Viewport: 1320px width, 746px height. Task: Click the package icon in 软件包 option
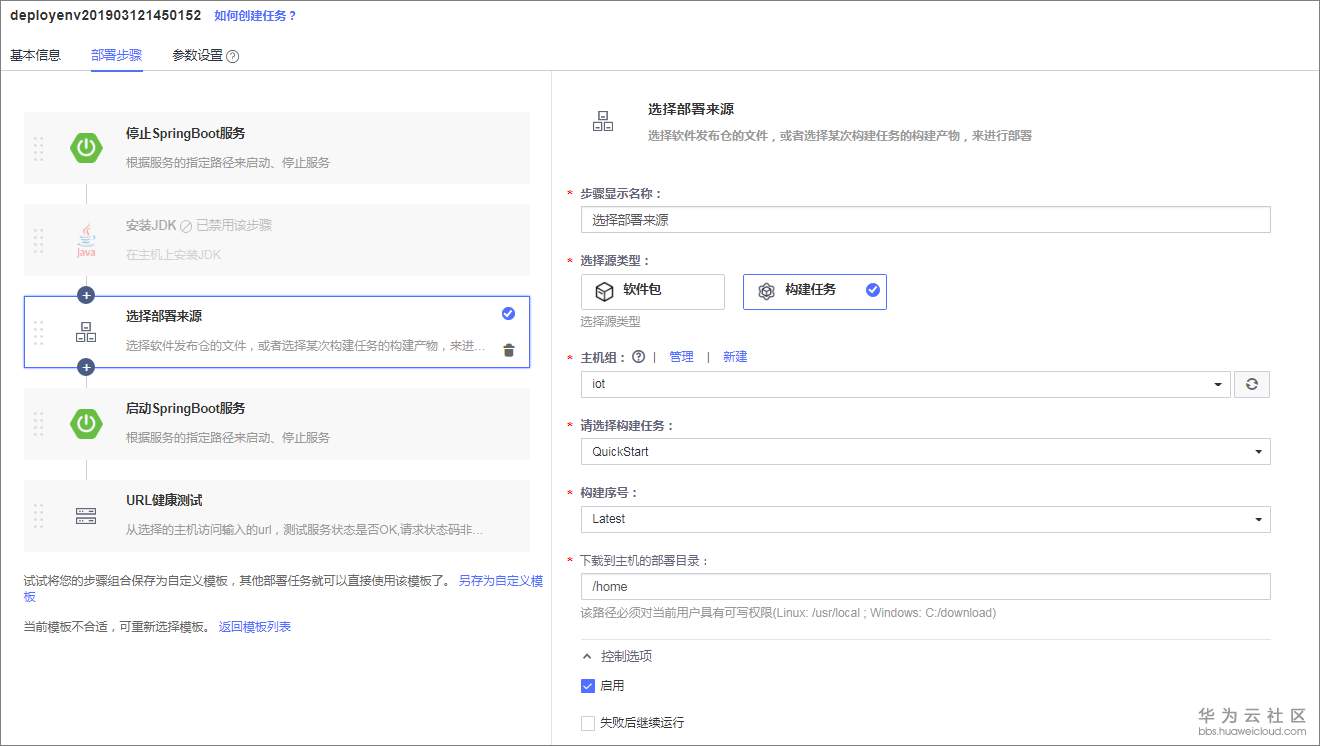(x=604, y=291)
